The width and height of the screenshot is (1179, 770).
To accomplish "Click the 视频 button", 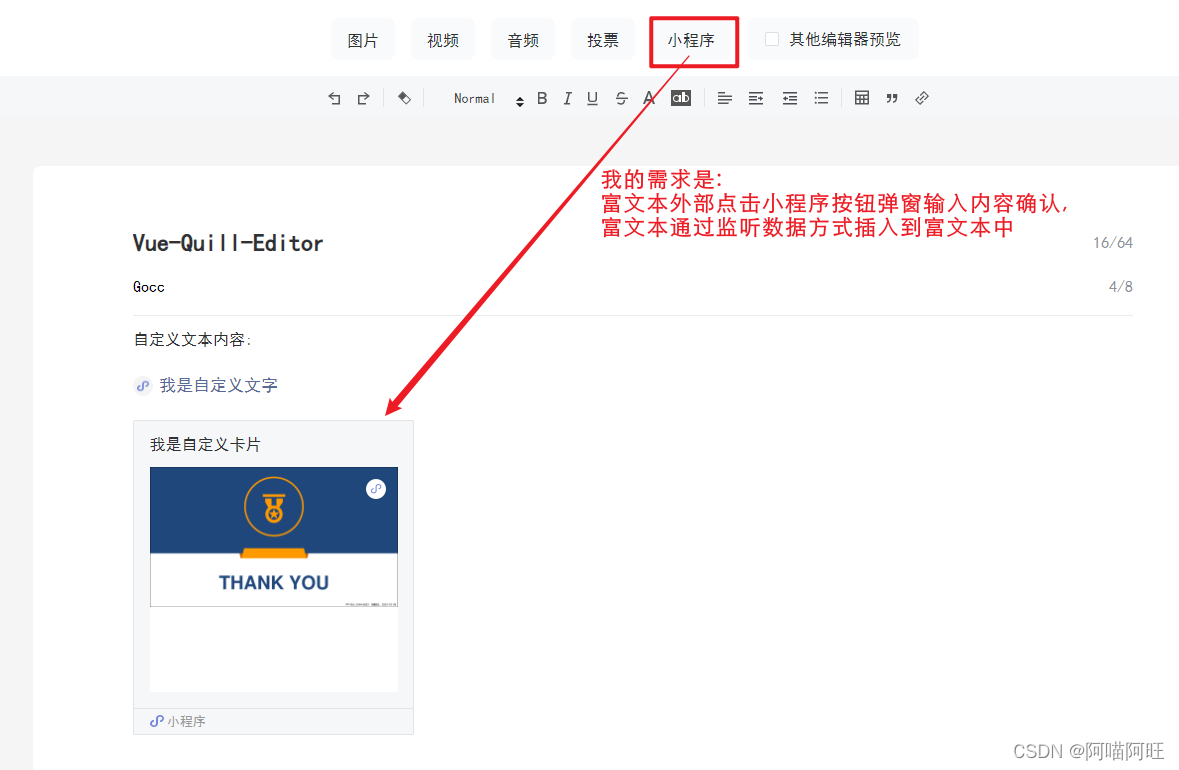I will click(443, 40).
